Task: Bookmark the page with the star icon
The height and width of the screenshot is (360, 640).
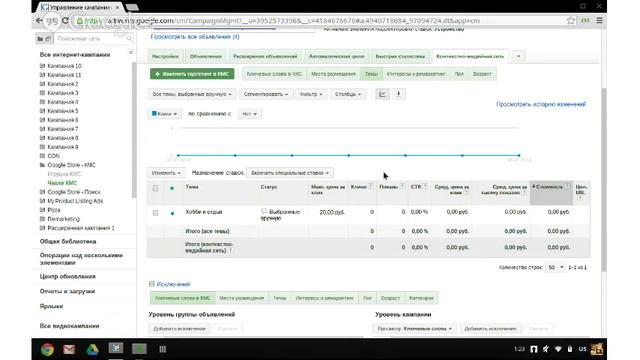Action: click(x=571, y=20)
